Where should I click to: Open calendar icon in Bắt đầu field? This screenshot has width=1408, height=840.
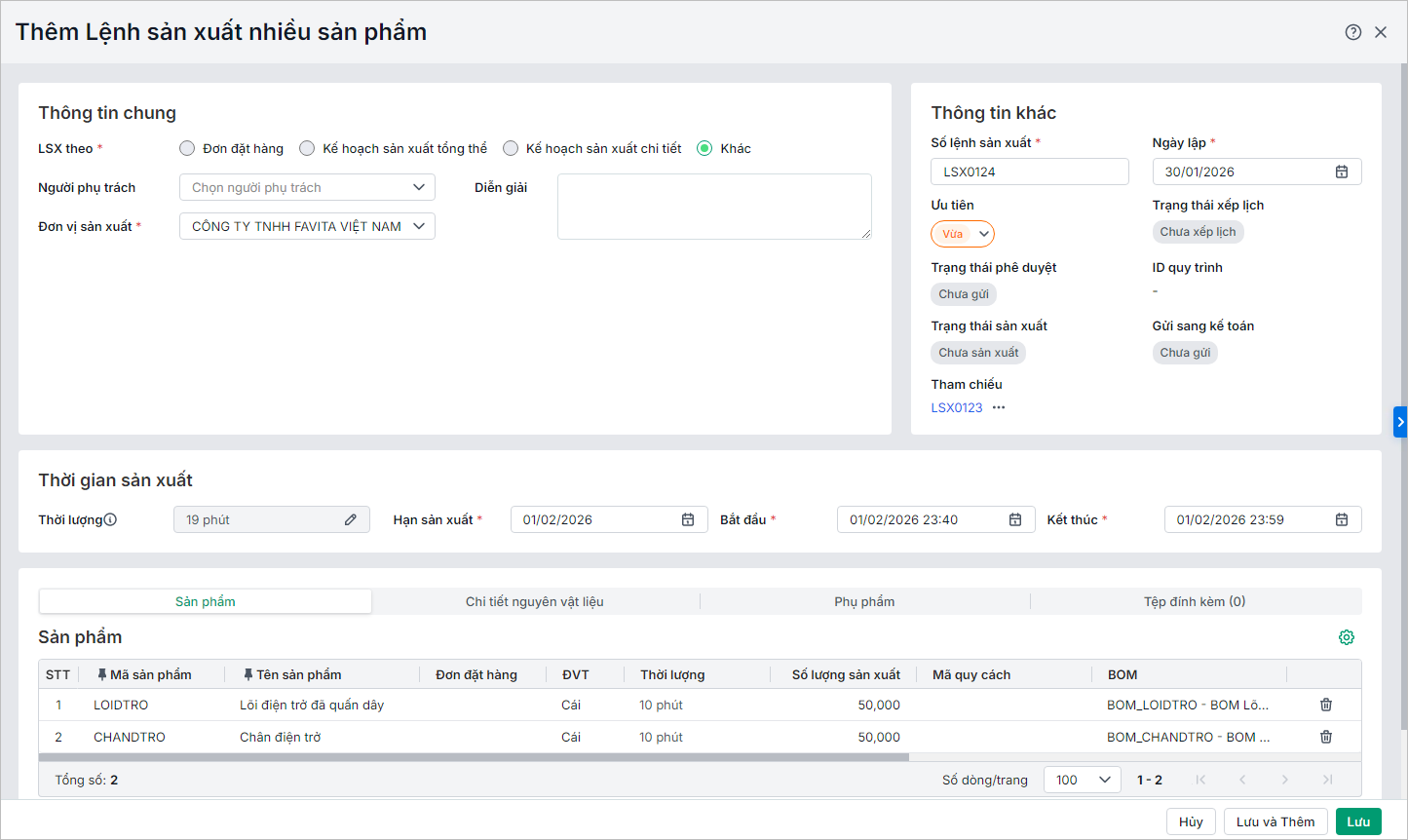pos(1015,519)
